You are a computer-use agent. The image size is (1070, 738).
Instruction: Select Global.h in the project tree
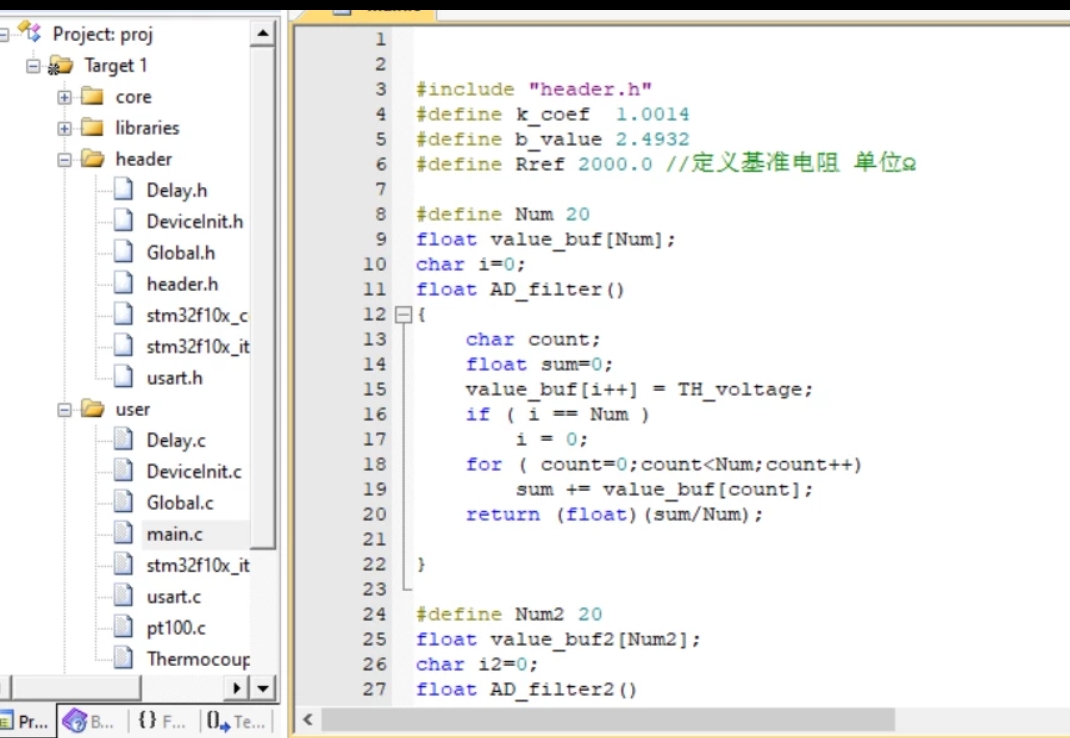181,253
